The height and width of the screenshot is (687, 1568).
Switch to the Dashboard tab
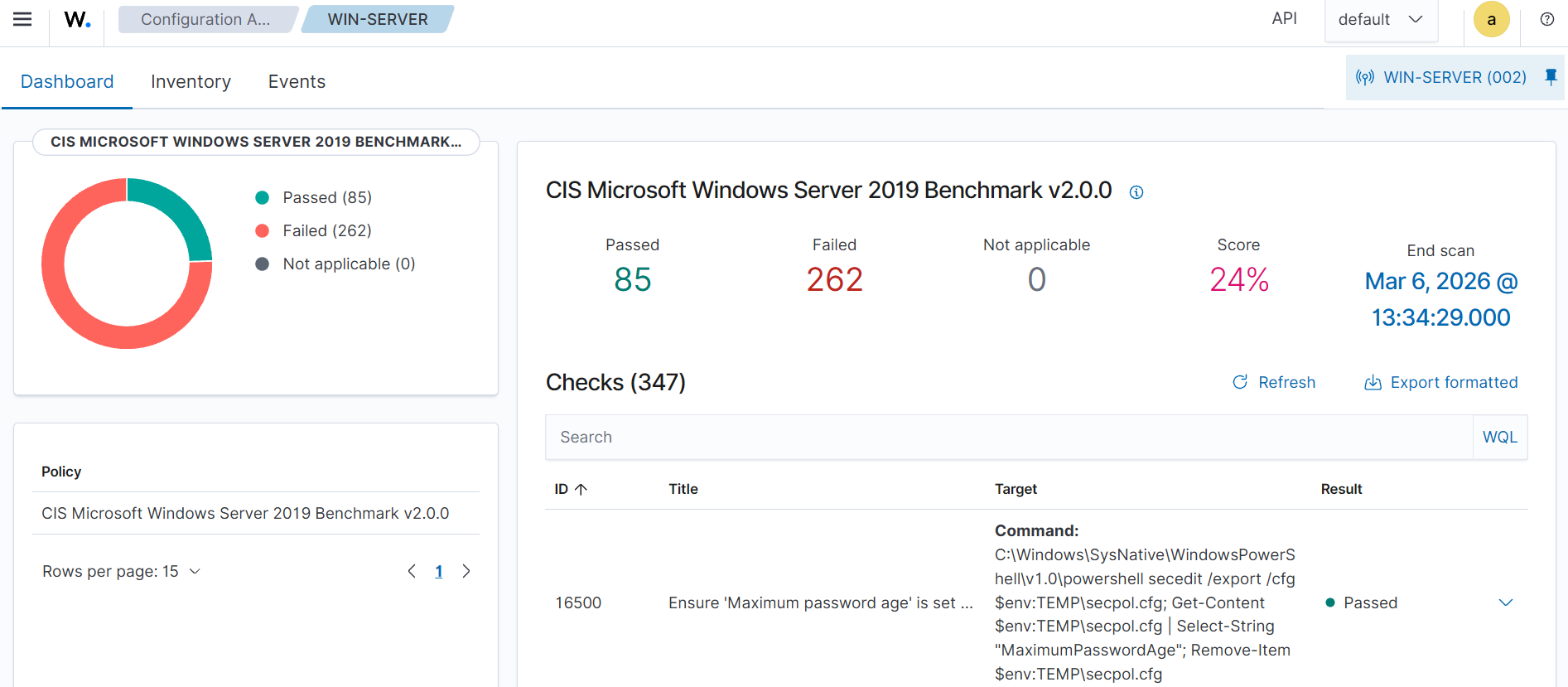(67, 81)
